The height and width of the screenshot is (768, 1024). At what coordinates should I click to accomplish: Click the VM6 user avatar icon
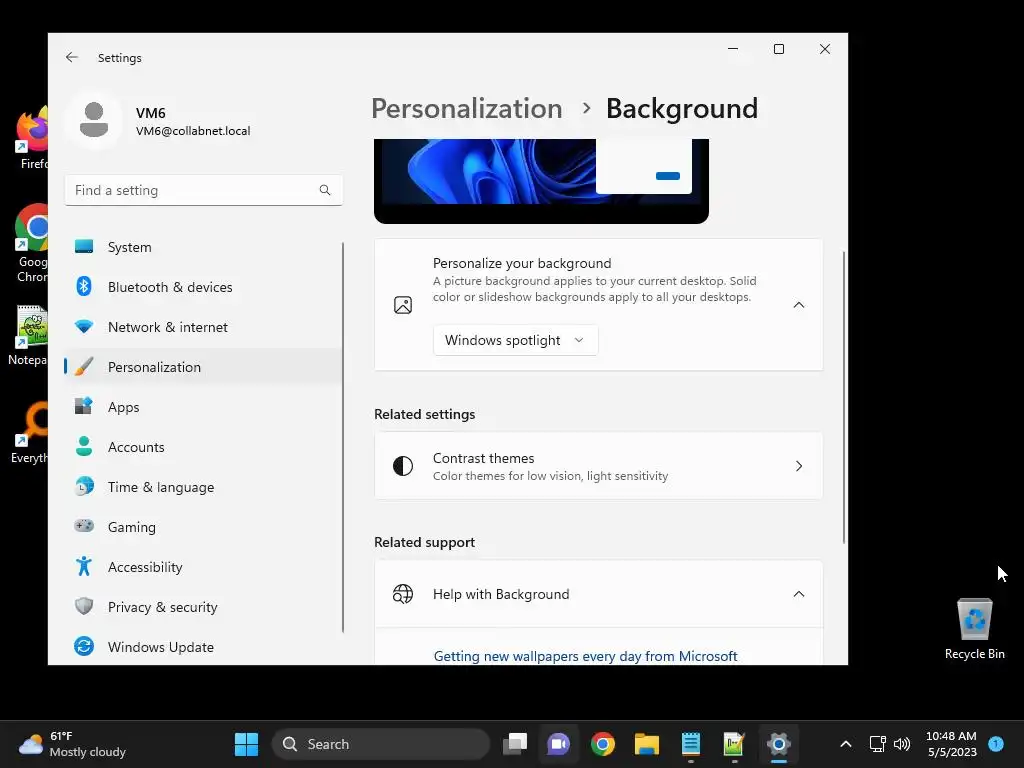tap(94, 120)
